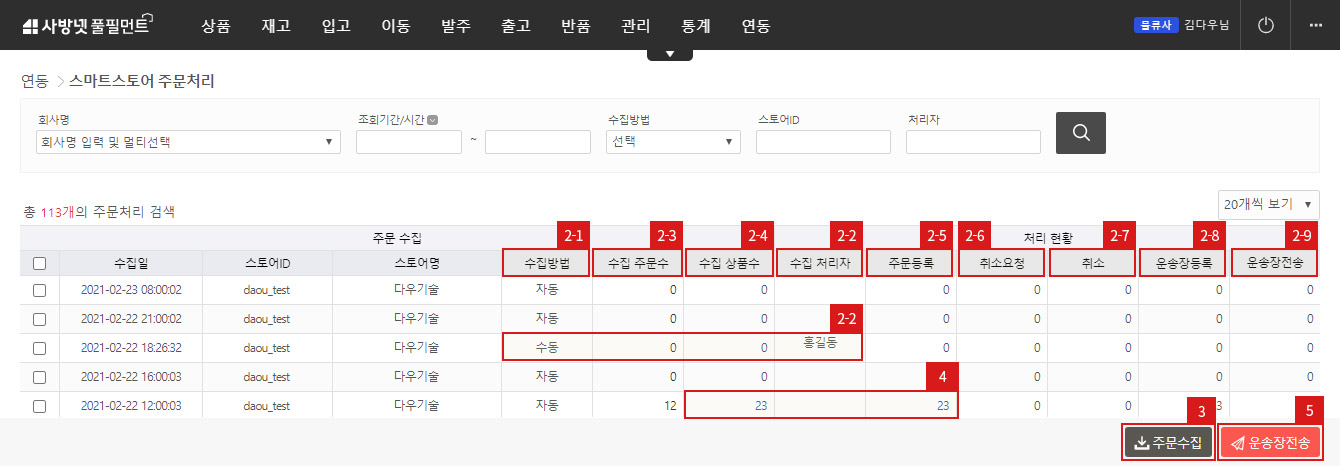Open collection date 2021-02-22 16:00:03
This screenshot has height=466, width=1340.
coord(131,377)
